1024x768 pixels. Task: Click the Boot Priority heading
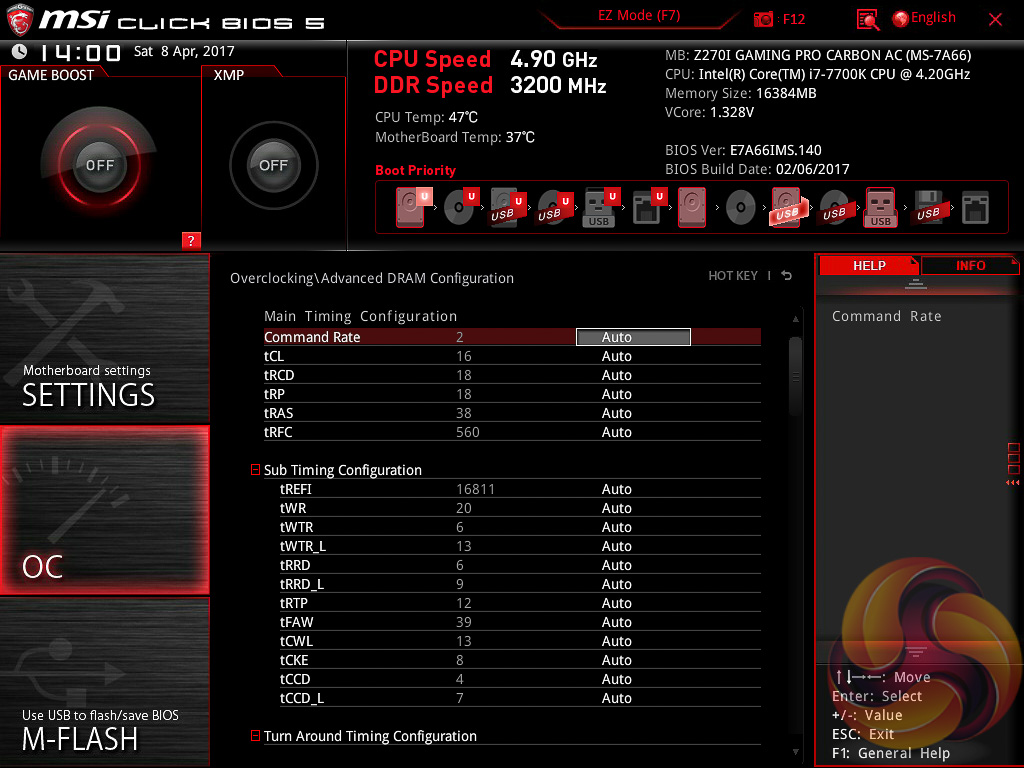click(x=415, y=170)
